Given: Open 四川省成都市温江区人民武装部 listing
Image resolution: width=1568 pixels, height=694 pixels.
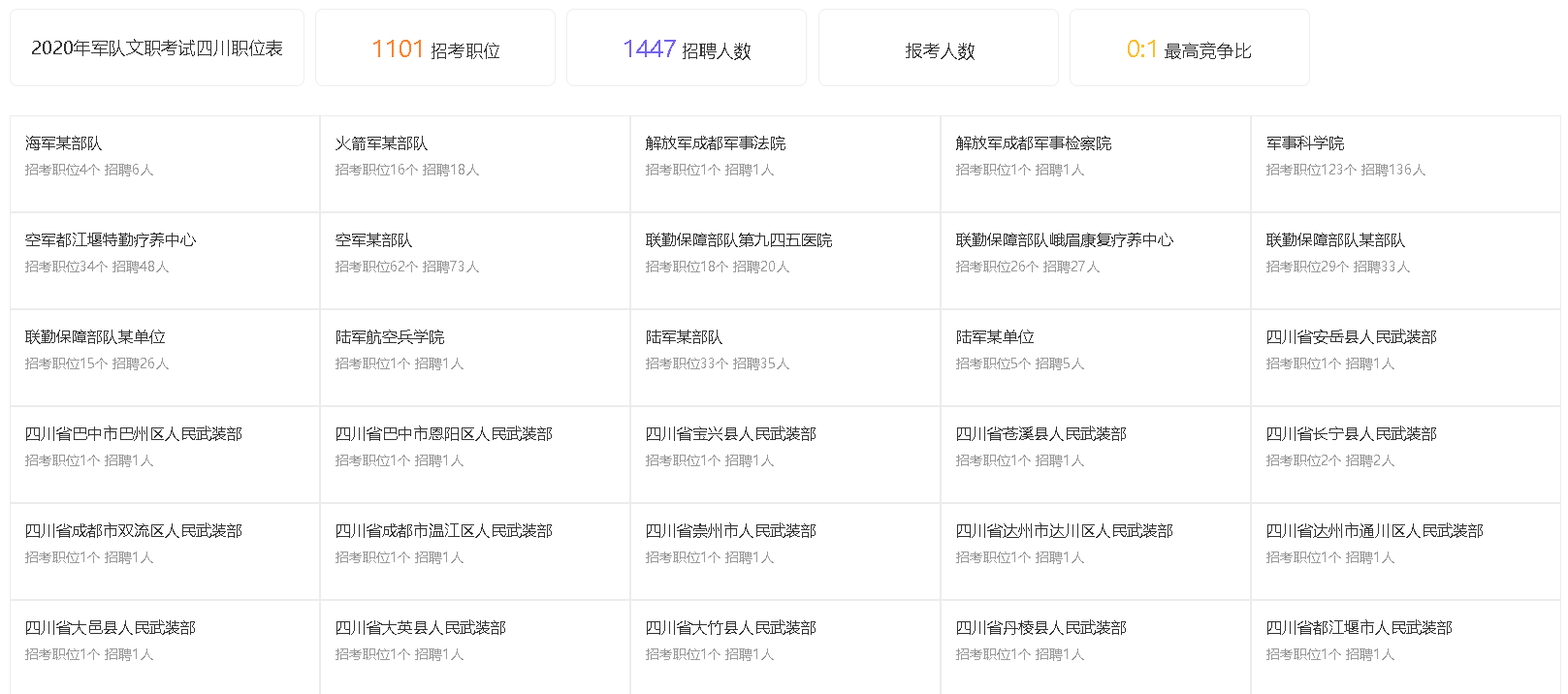Looking at the screenshot, I should pos(474,551).
